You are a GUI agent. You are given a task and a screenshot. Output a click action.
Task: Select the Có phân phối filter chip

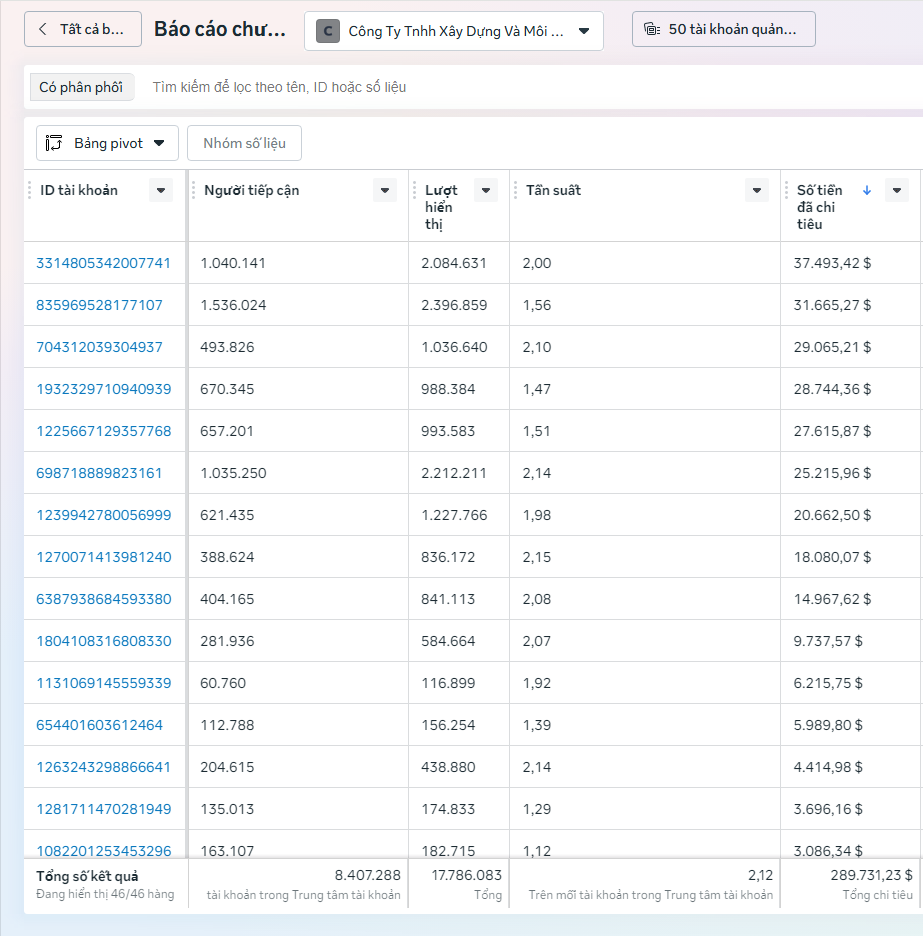point(81,87)
